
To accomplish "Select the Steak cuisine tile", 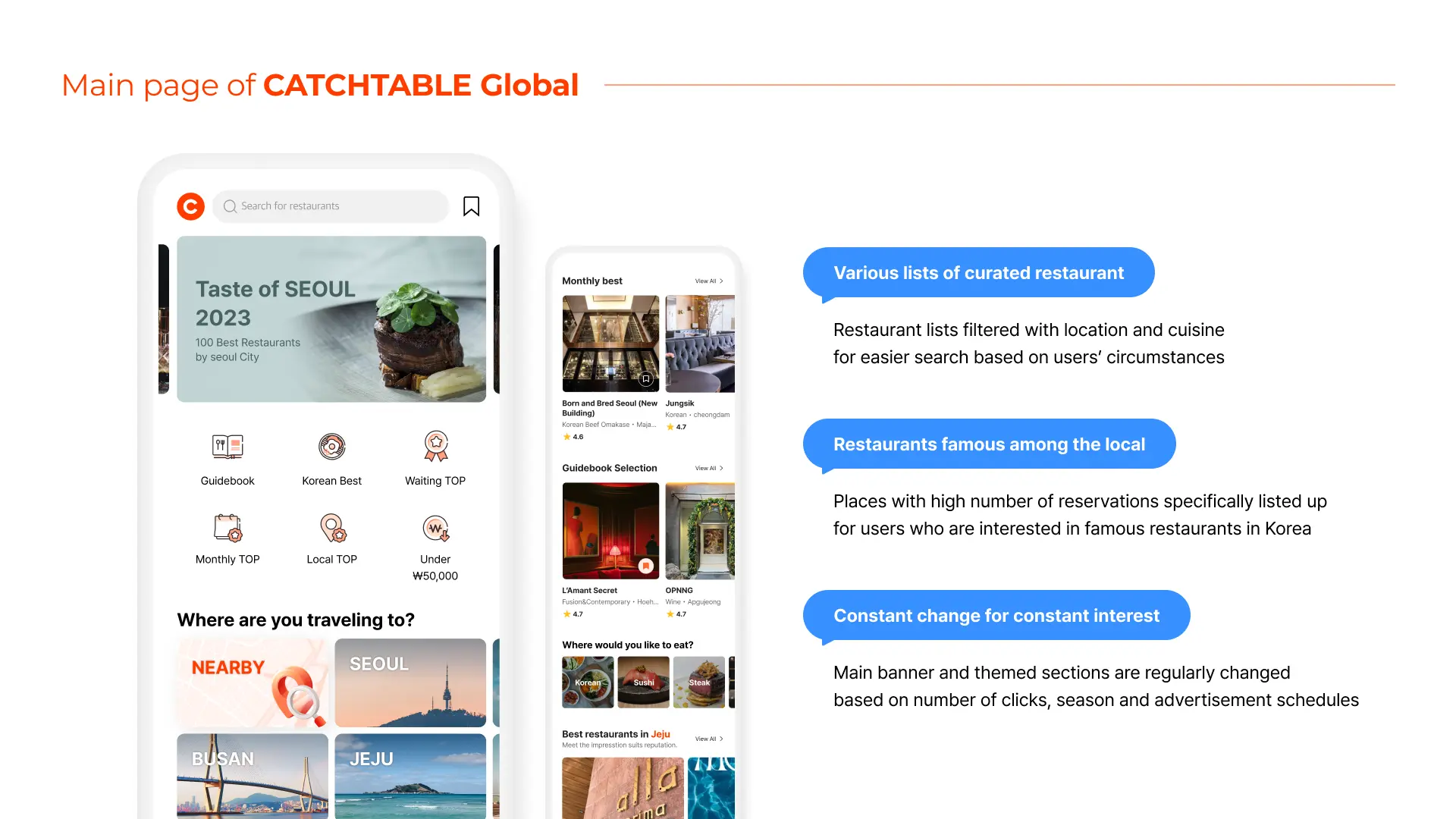I will [x=699, y=682].
